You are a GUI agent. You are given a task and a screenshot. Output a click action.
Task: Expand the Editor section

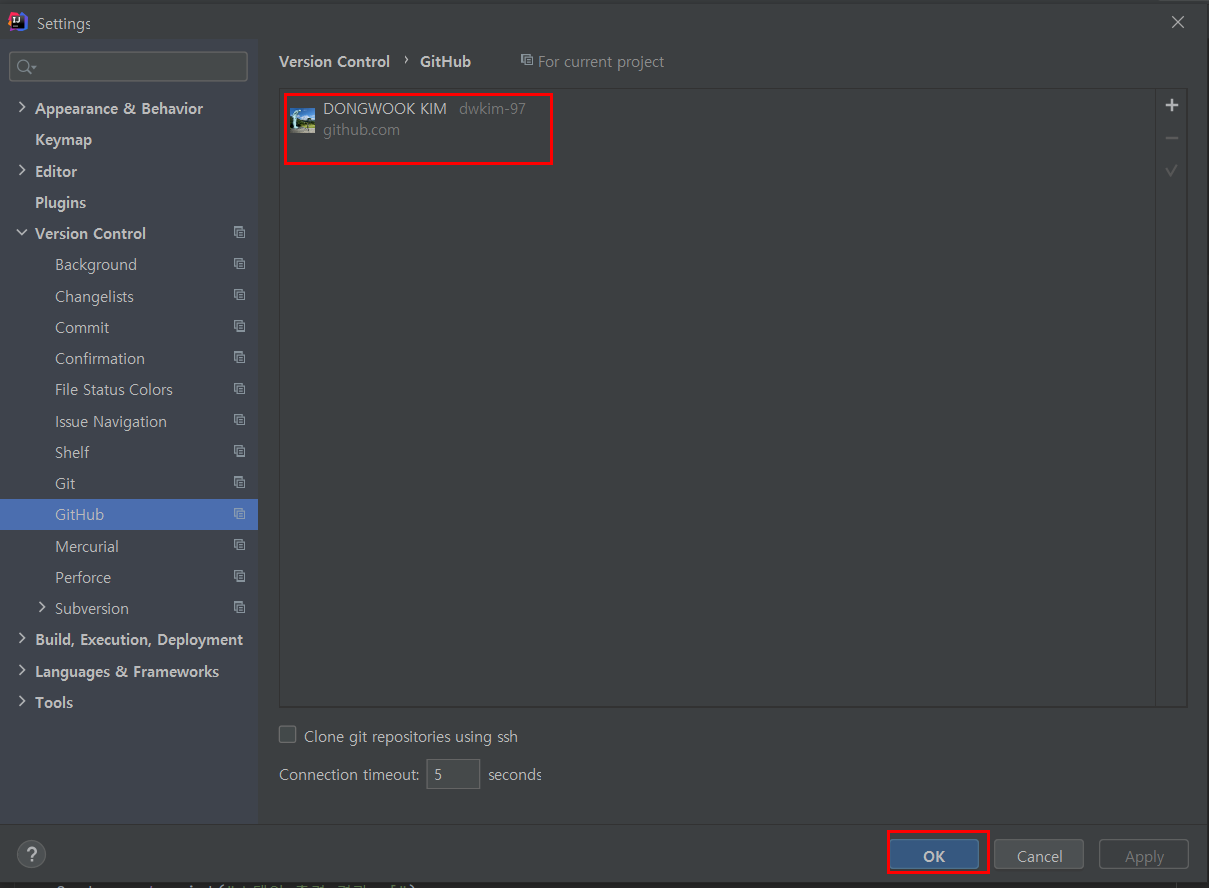pyautogui.click(x=22, y=171)
